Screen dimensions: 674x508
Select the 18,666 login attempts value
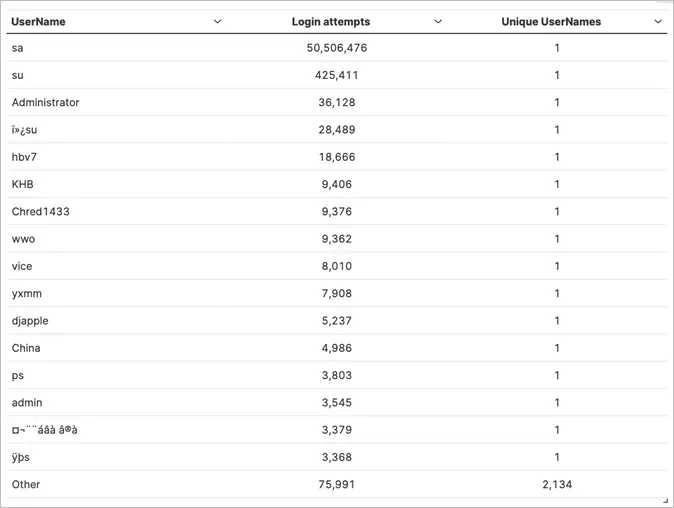coord(337,157)
